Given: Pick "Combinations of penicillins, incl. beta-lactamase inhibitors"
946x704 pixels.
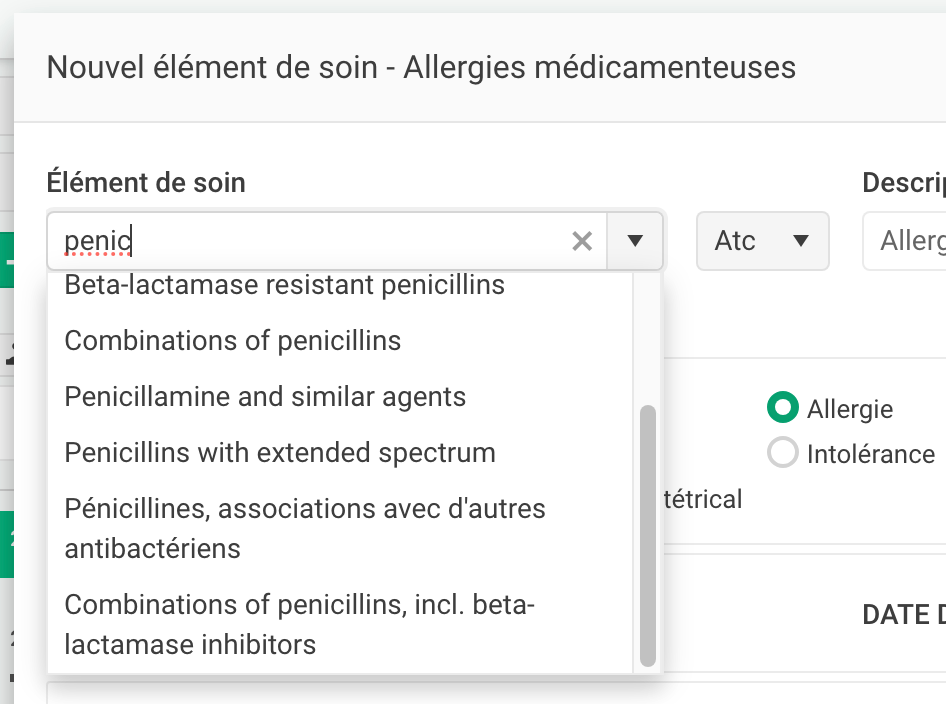Looking at the screenshot, I should point(300,624).
